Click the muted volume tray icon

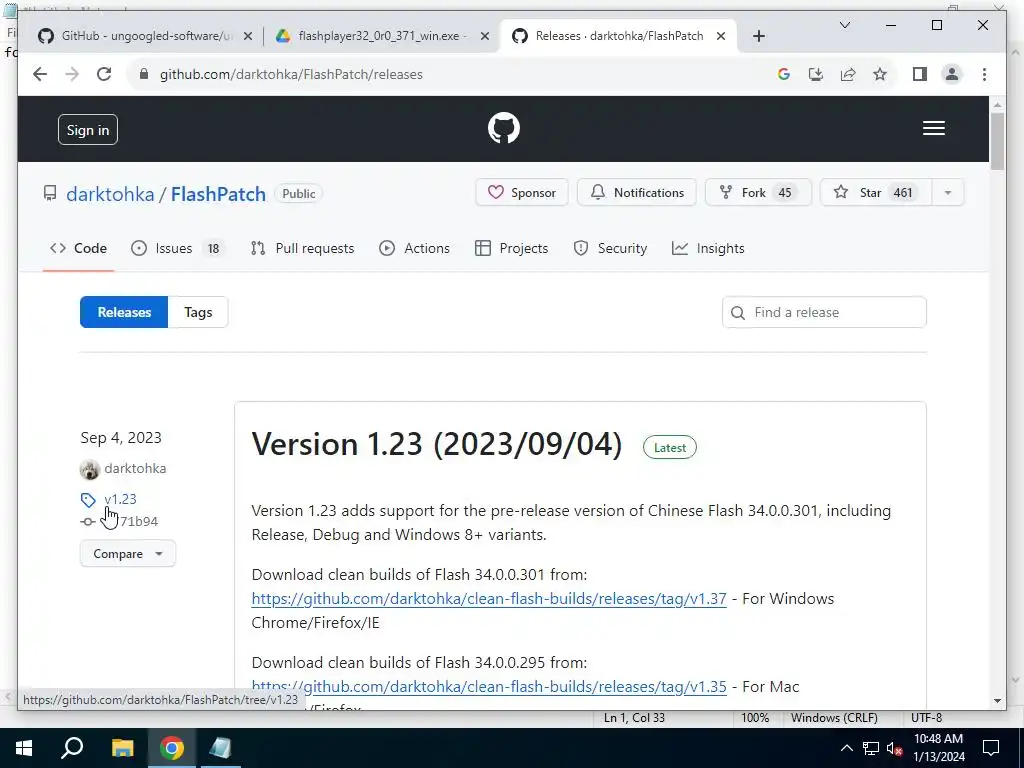(x=895, y=748)
